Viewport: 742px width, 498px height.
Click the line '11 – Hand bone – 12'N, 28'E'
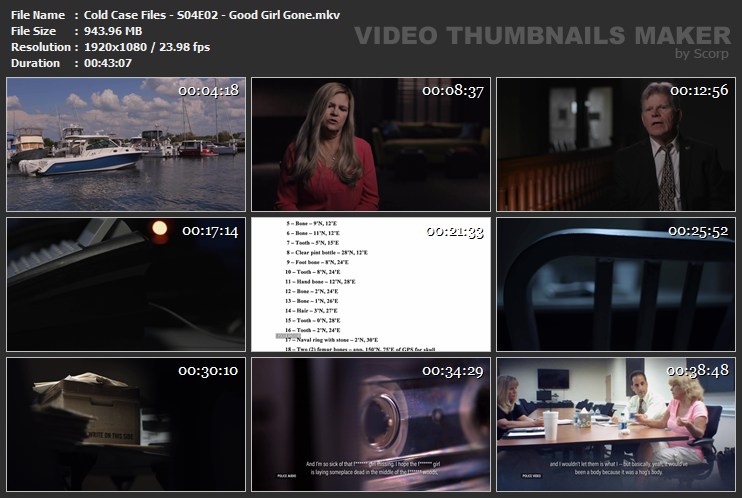pos(320,282)
